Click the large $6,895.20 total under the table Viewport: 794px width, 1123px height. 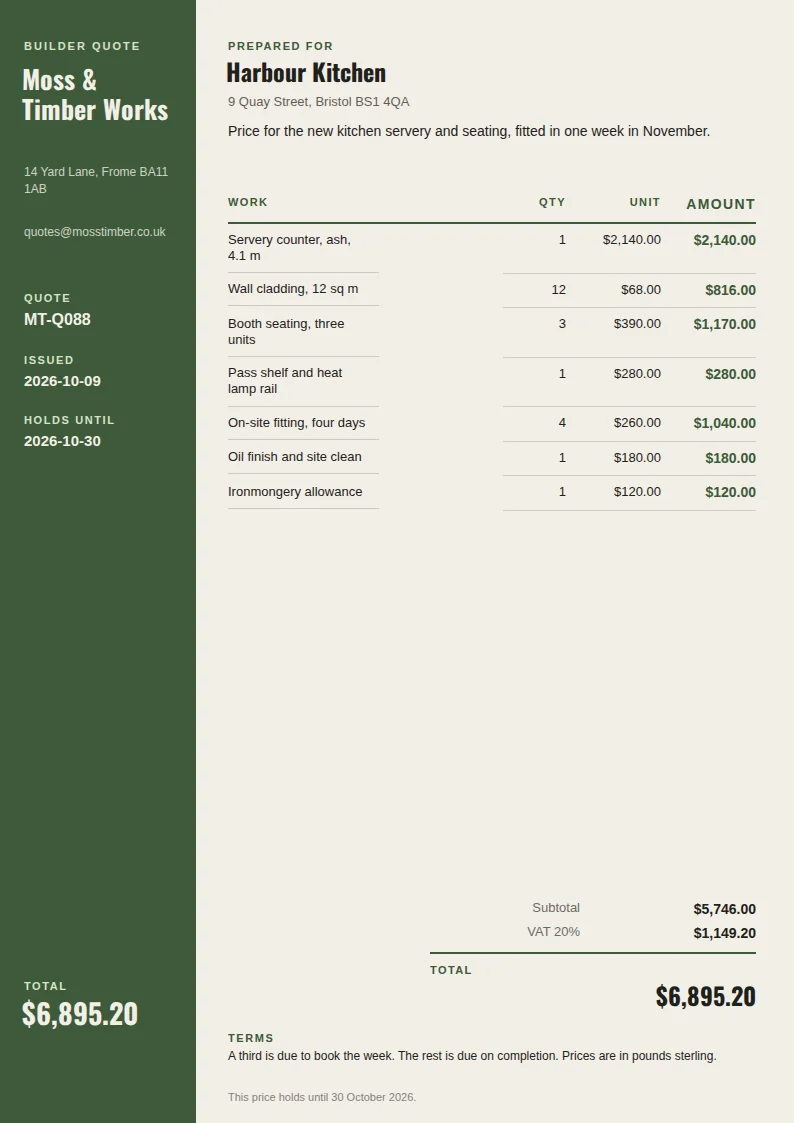point(705,997)
